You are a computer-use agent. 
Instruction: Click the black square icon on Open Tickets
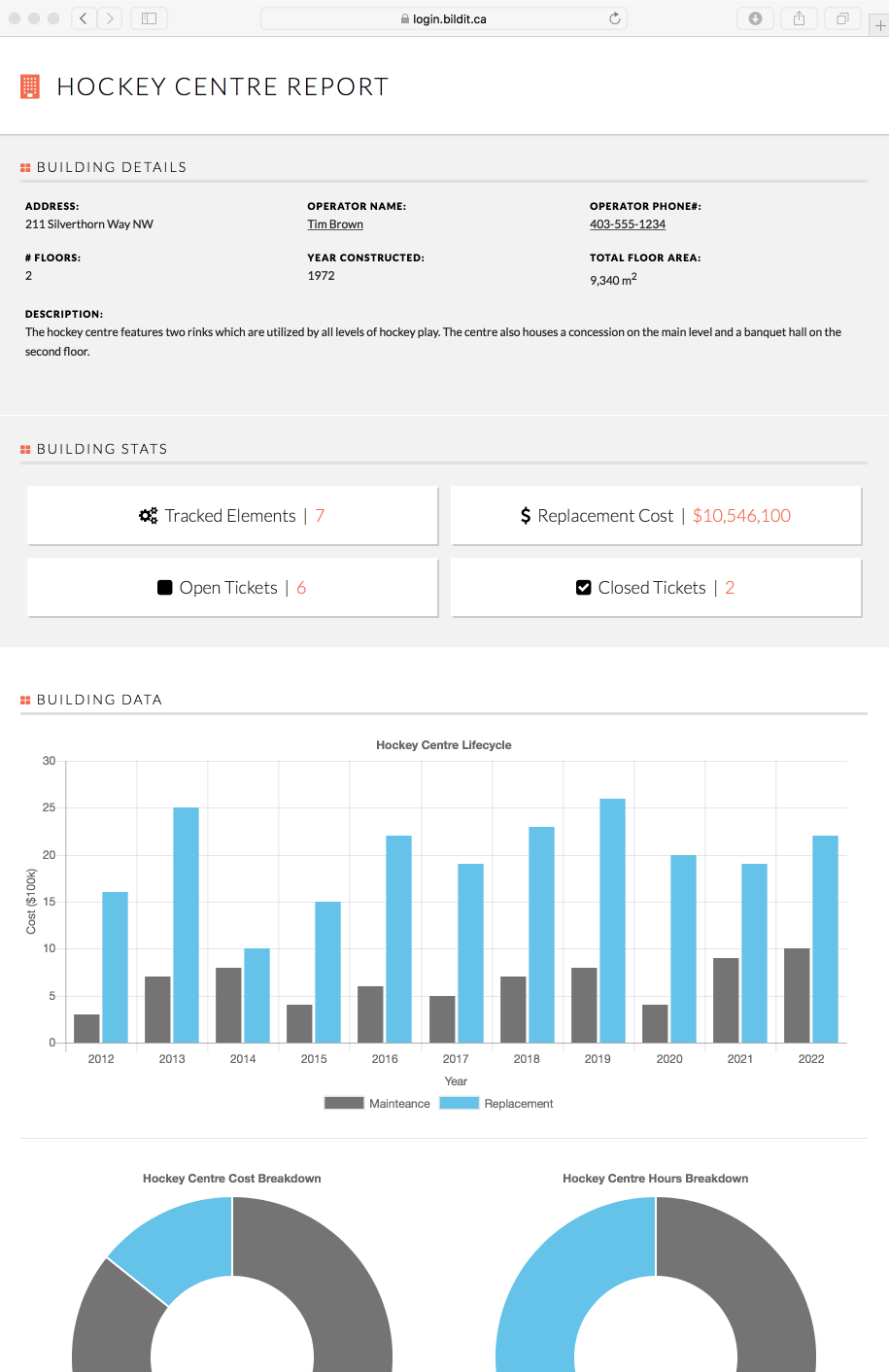[165, 588]
